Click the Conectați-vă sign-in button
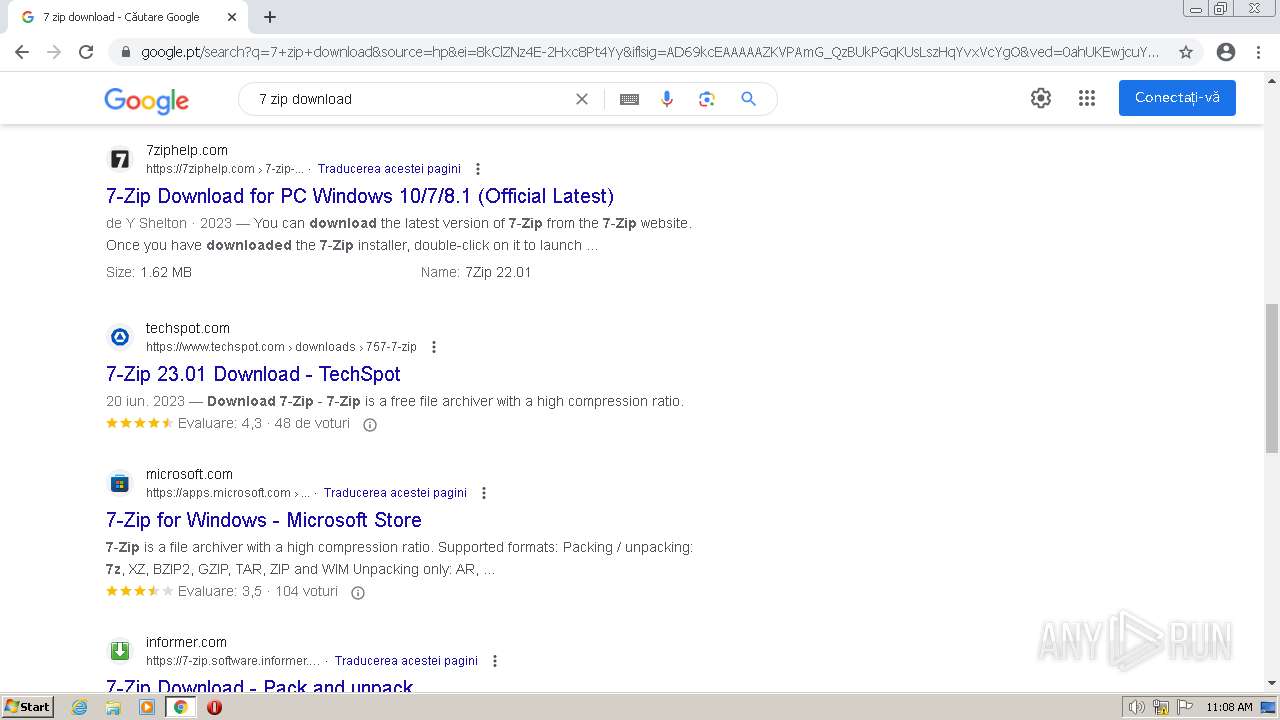The image size is (1280, 720). pos(1177,98)
